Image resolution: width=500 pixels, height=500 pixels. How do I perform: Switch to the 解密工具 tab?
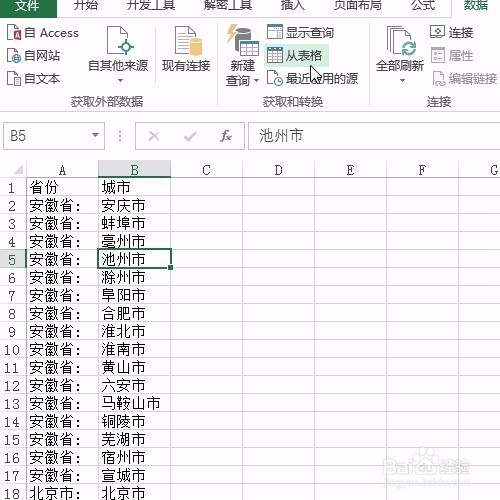pos(228,6)
